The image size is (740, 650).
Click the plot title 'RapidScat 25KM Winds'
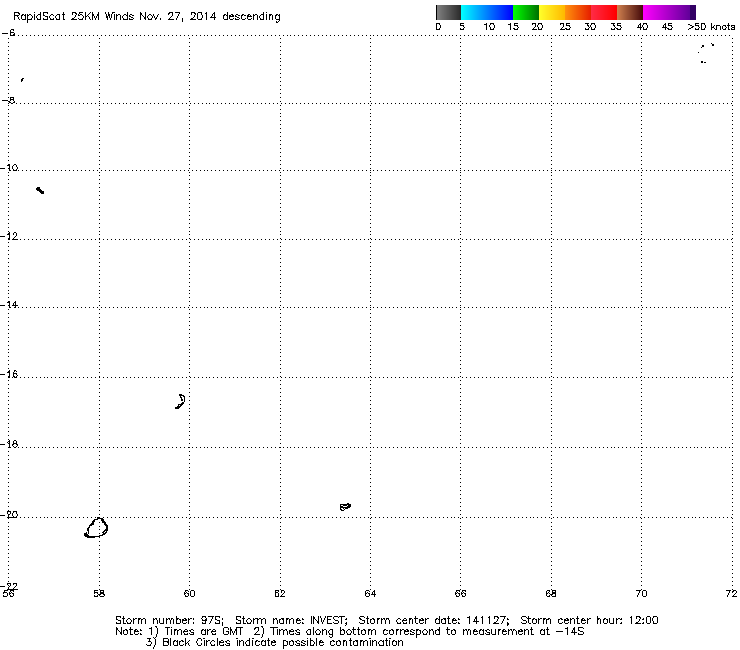click(x=74, y=17)
